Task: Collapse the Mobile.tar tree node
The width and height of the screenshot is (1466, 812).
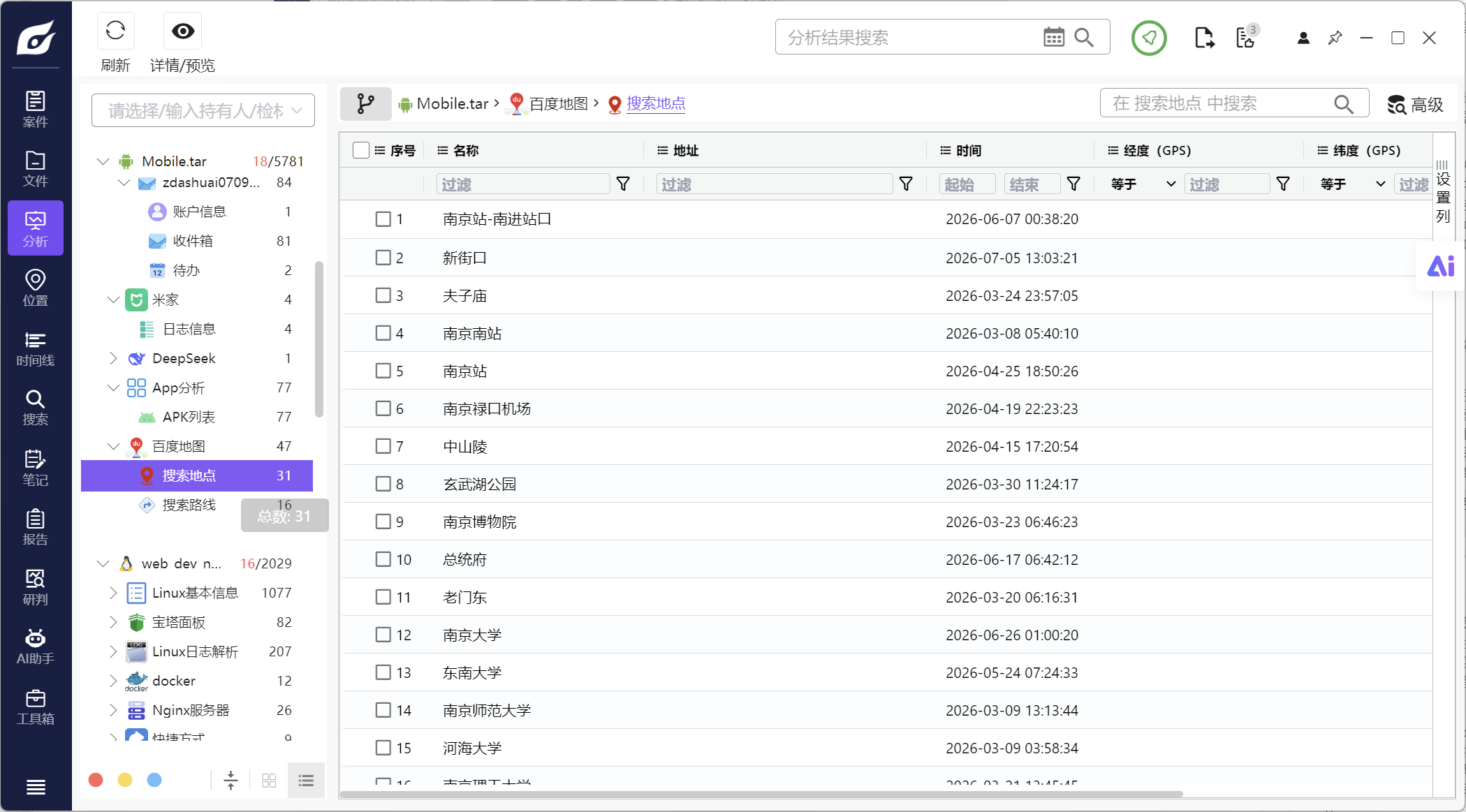Action: pos(103,161)
